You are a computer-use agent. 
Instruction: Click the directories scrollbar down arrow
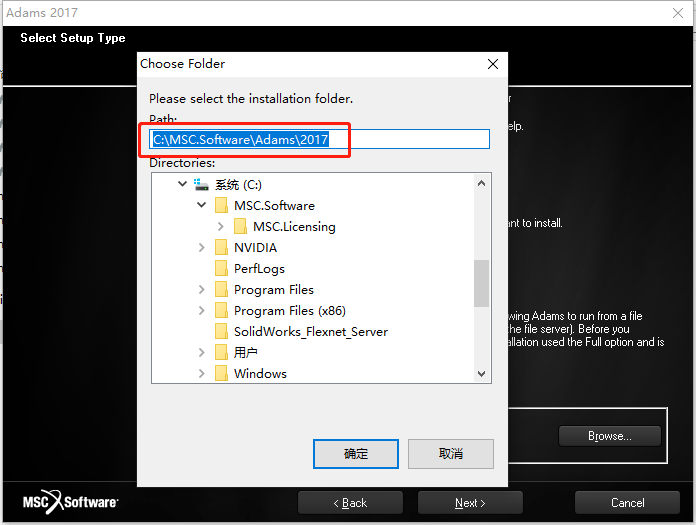point(481,374)
